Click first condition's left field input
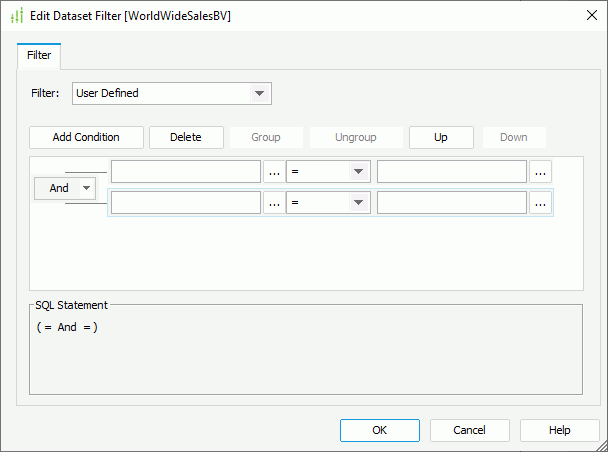 pyautogui.click(x=186, y=172)
